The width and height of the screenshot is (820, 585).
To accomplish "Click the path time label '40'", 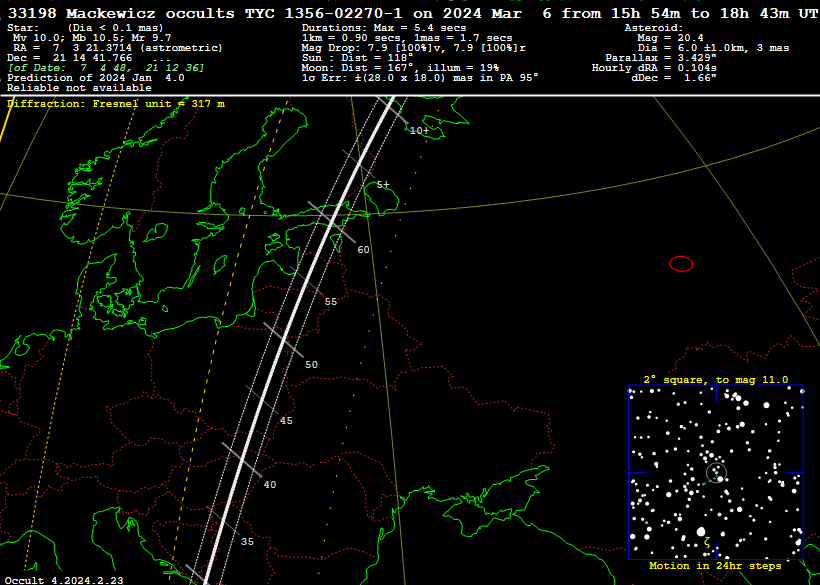I will (x=270, y=485).
